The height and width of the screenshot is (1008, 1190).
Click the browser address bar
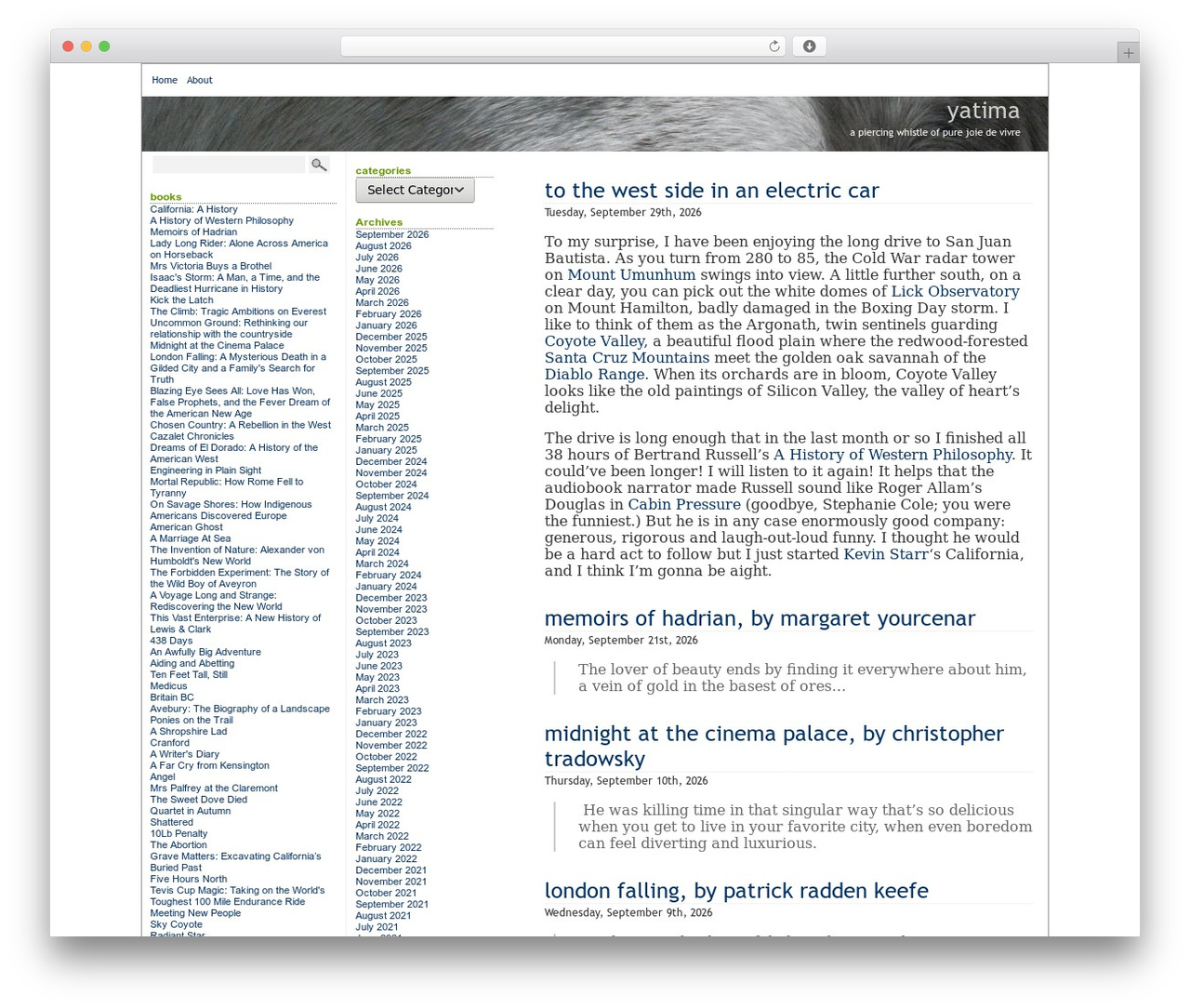pyautogui.click(x=563, y=46)
